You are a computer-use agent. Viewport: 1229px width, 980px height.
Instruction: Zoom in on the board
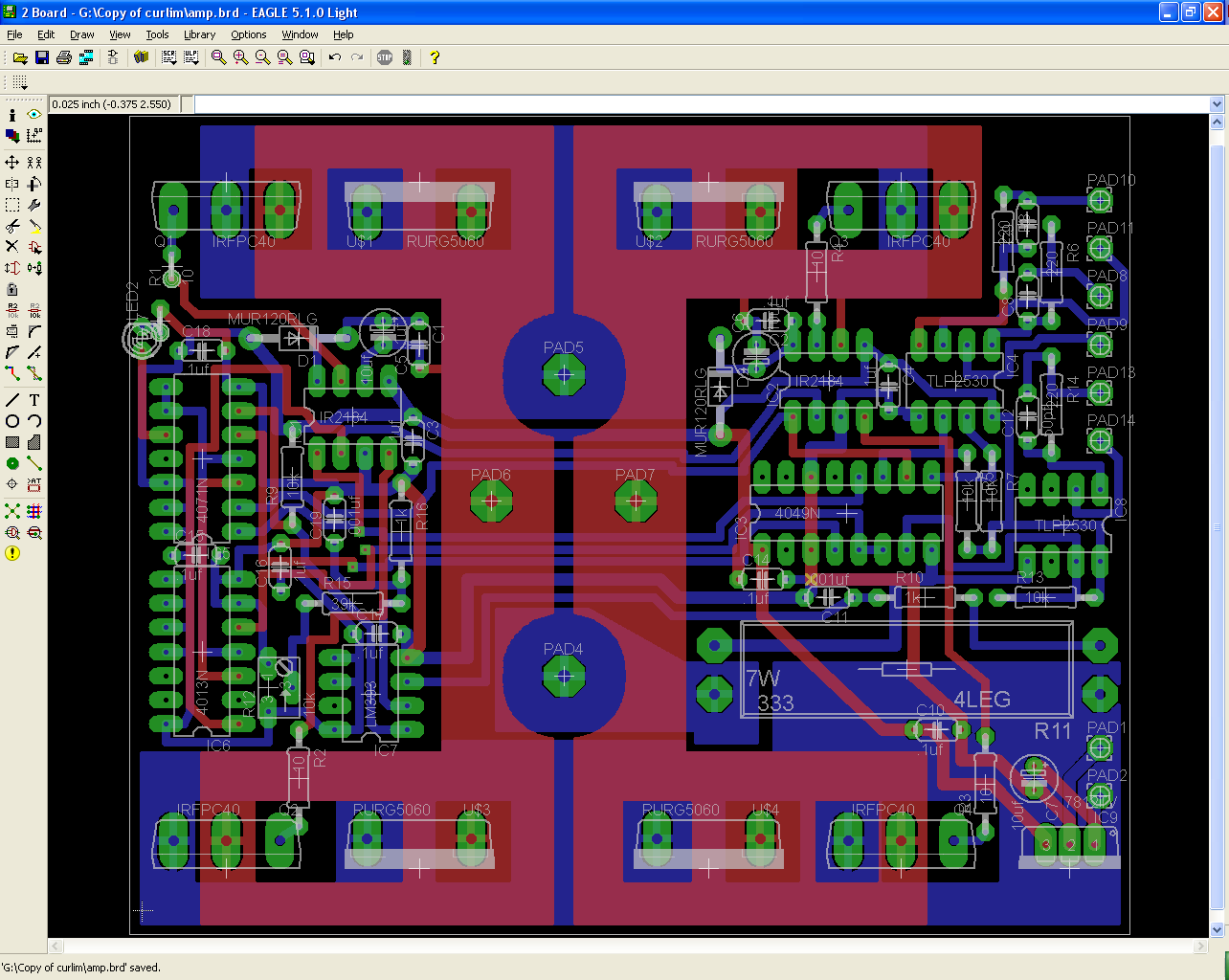[x=241, y=57]
